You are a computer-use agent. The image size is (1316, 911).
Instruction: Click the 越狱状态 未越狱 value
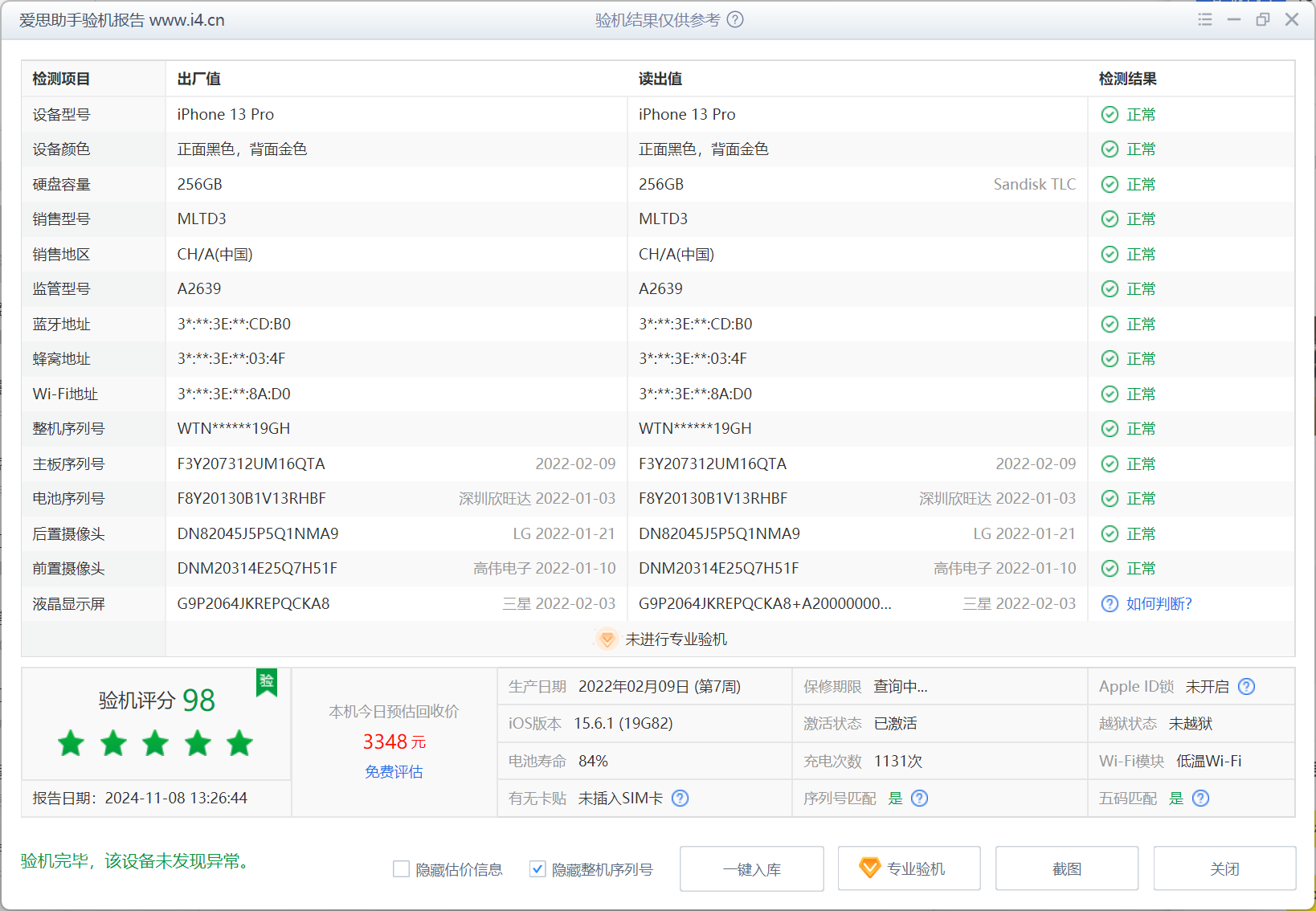coord(1191,724)
